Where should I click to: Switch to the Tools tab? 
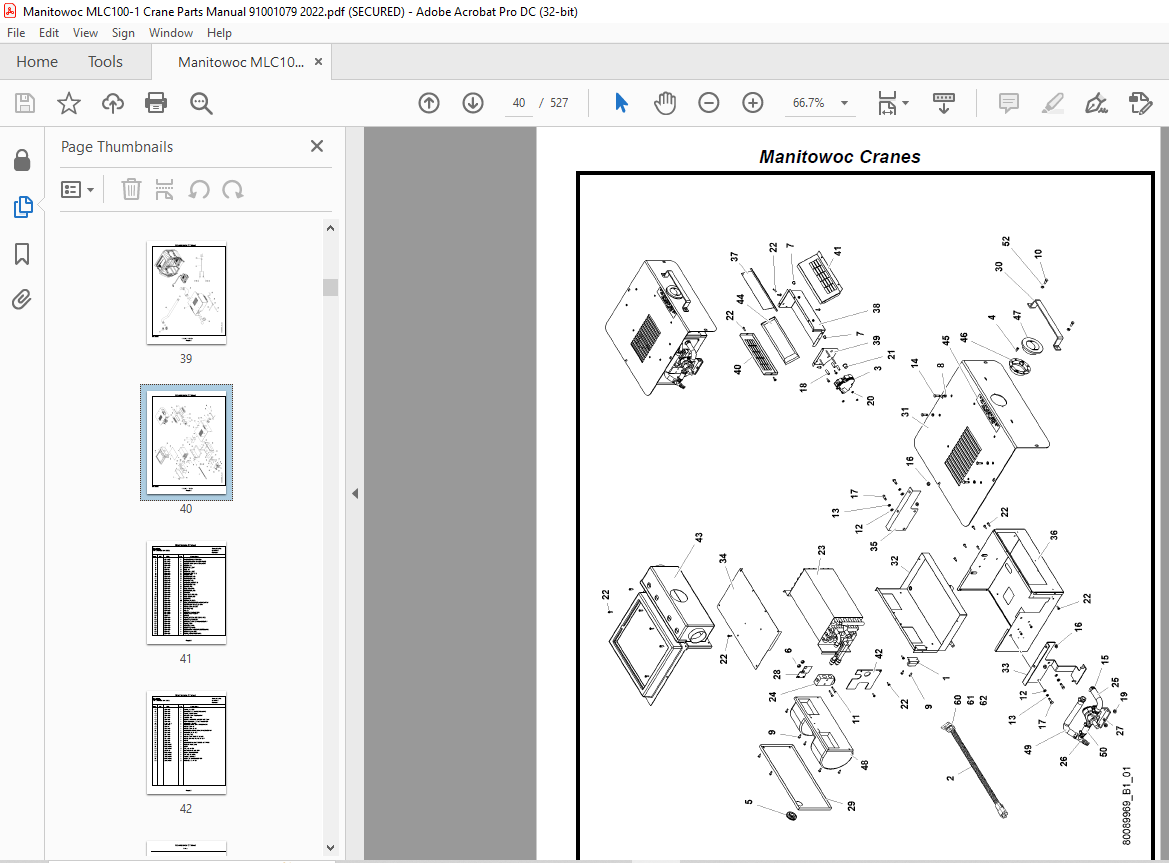tap(105, 62)
